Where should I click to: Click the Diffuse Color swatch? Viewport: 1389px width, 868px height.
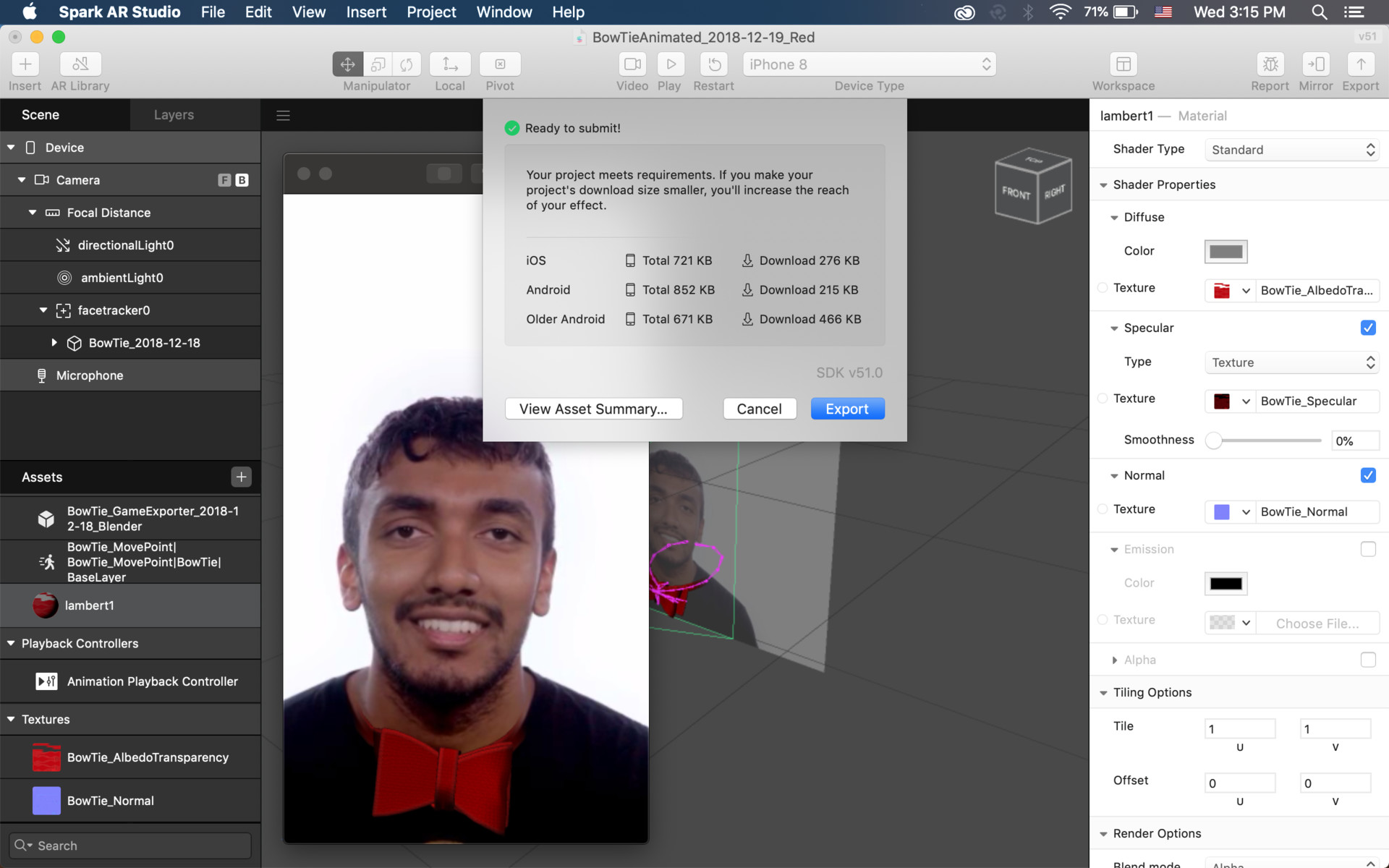coord(1226,252)
